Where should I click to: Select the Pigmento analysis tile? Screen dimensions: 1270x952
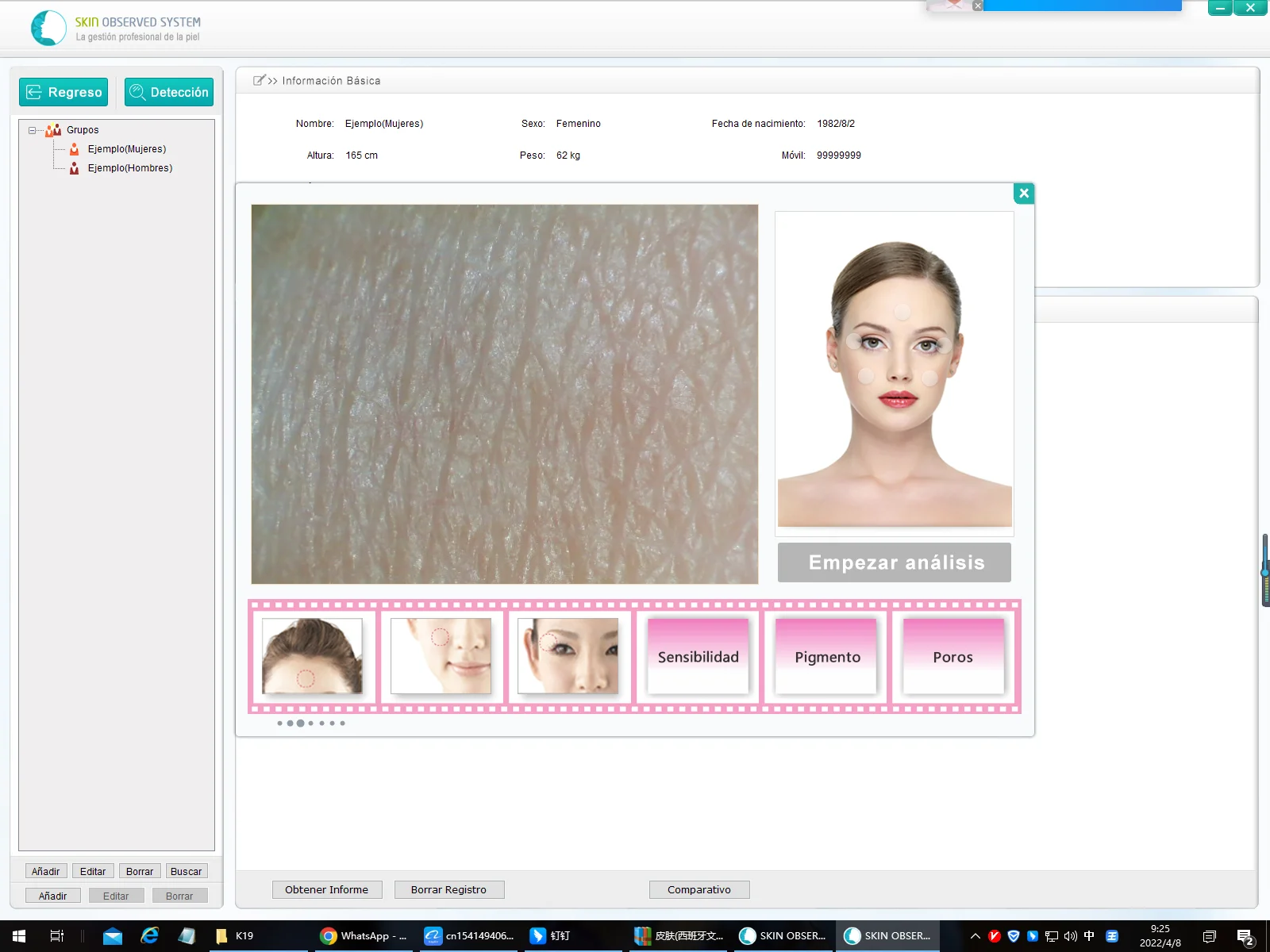click(826, 656)
